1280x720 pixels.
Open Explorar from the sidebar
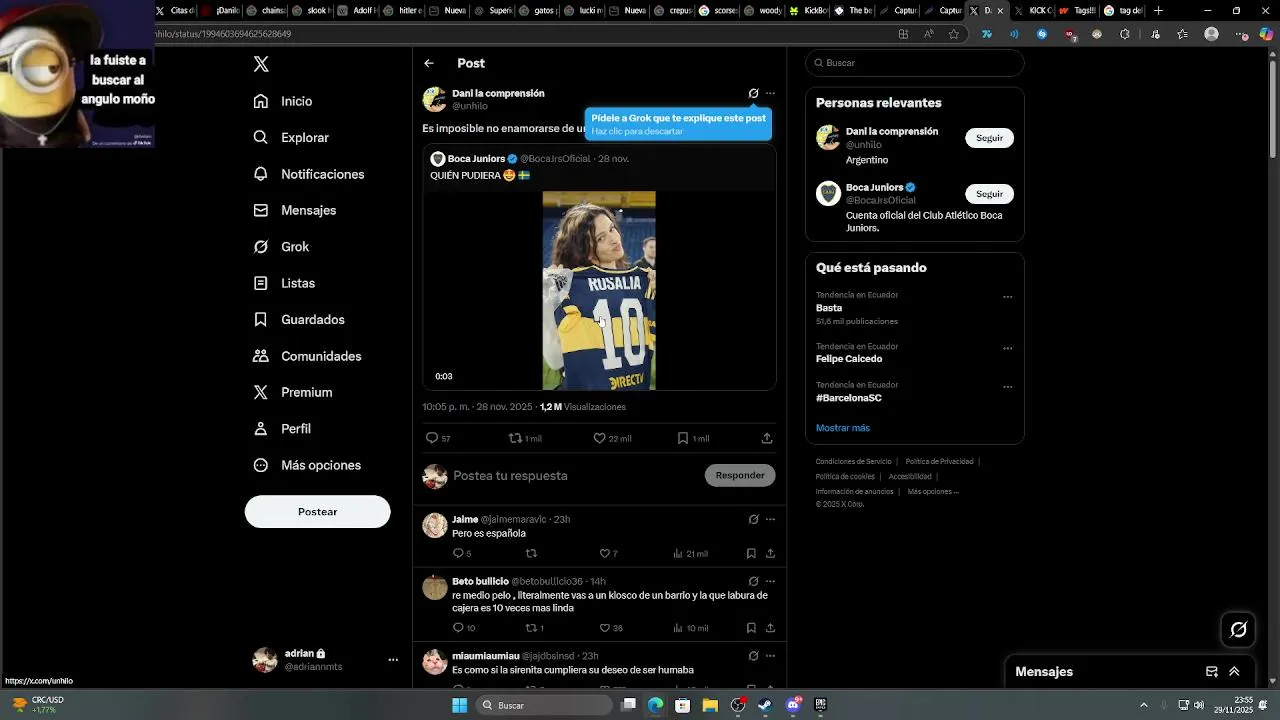tap(291, 138)
